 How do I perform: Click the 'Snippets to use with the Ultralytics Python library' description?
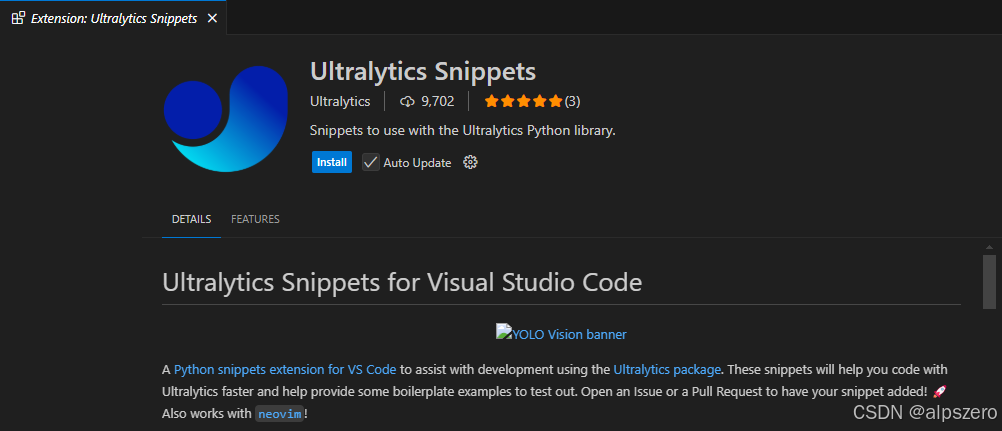[463, 130]
